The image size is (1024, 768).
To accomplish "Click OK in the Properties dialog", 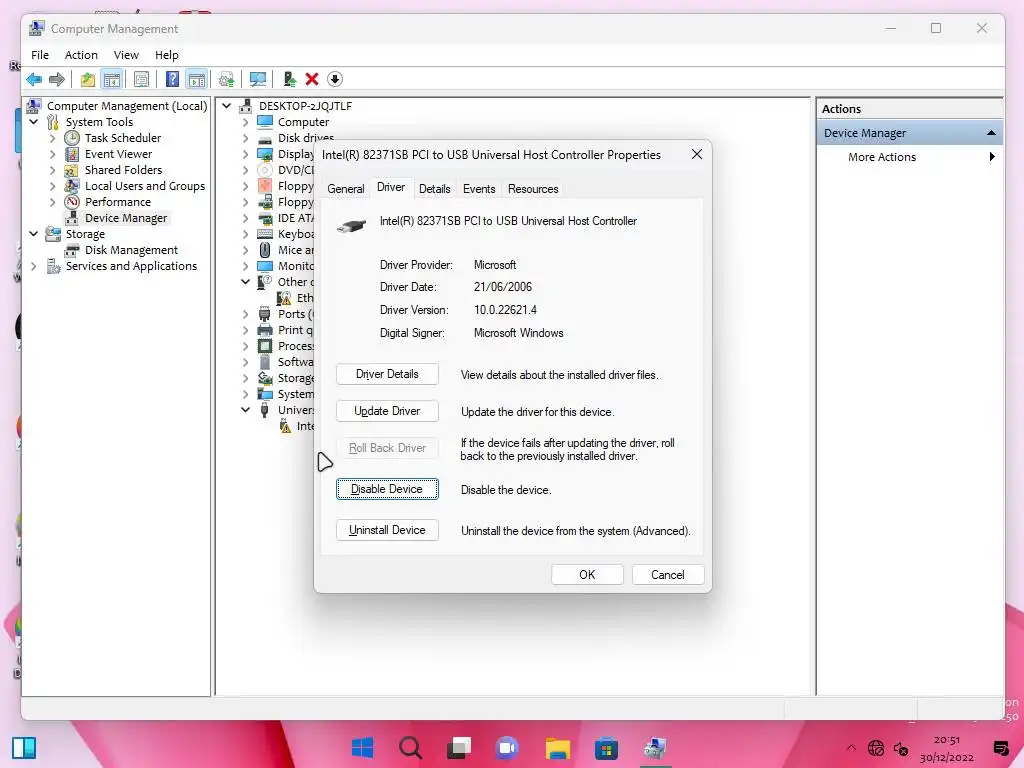I will click(x=587, y=575).
